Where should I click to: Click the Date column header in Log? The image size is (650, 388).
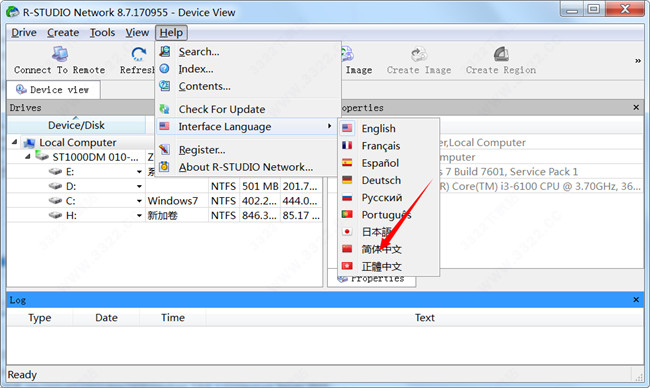(x=106, y=318)
